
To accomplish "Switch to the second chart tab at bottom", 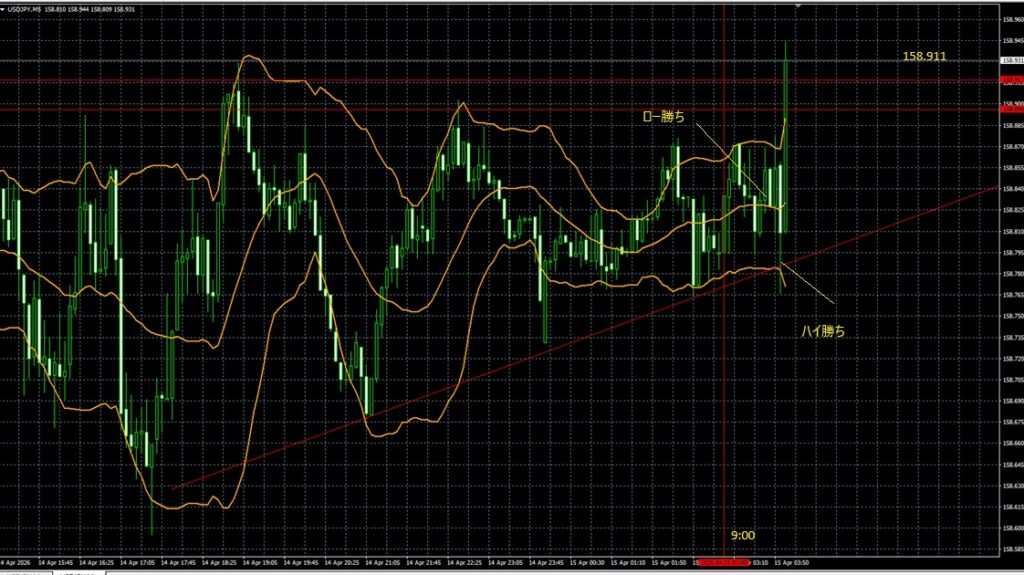I will (x=78, y=573).
